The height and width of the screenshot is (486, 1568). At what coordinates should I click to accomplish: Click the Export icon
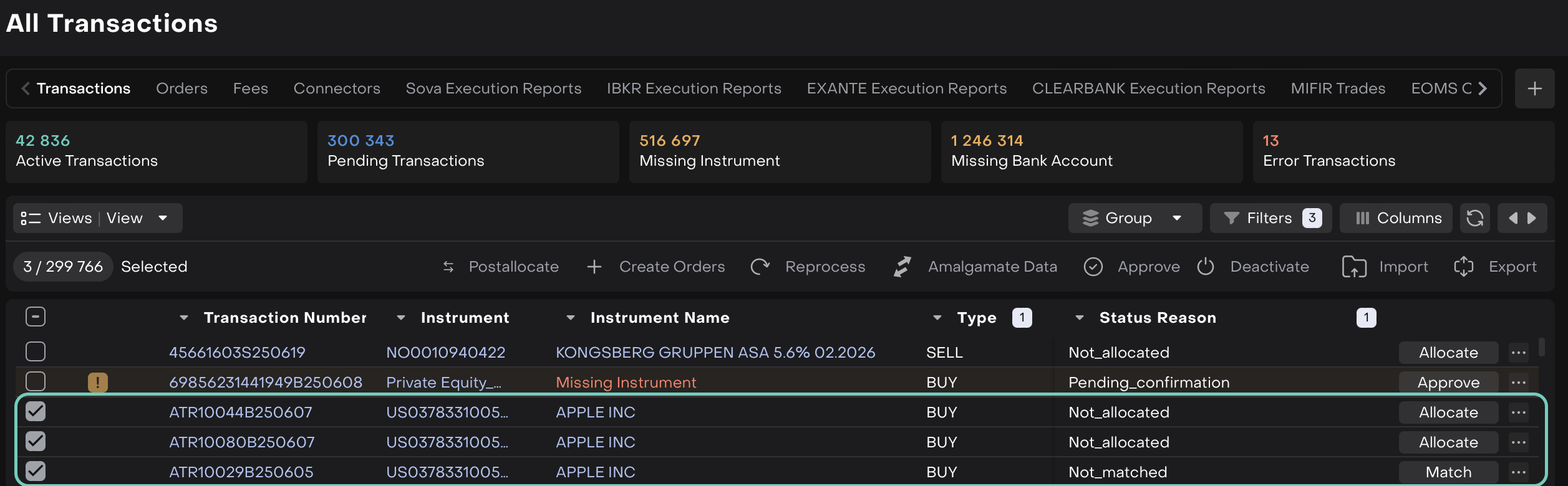1463,267
